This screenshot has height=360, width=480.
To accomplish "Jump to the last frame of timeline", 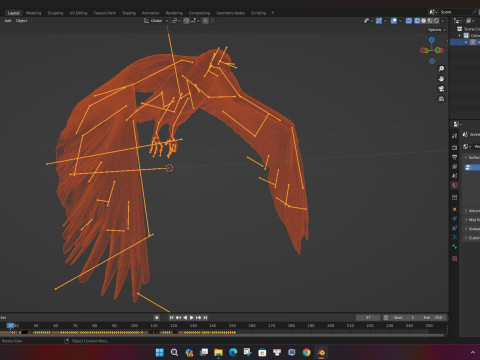I will tap(205, 318).
